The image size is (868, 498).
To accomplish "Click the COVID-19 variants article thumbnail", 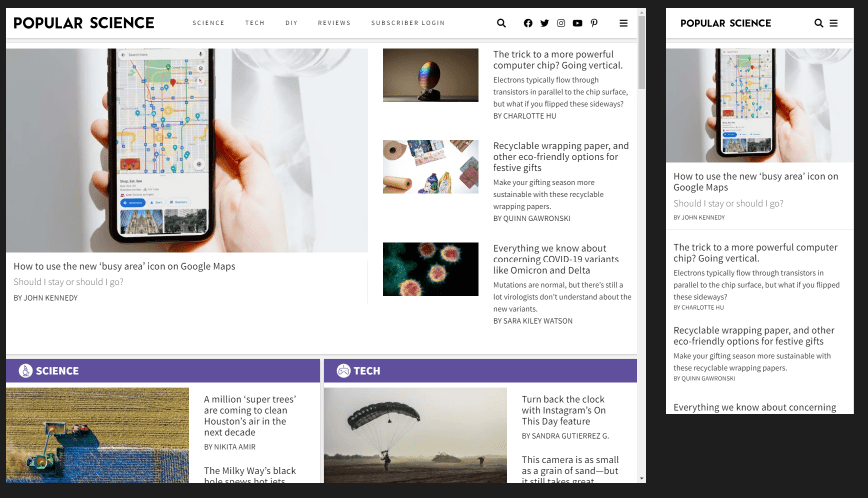I will tap(430, 269).
